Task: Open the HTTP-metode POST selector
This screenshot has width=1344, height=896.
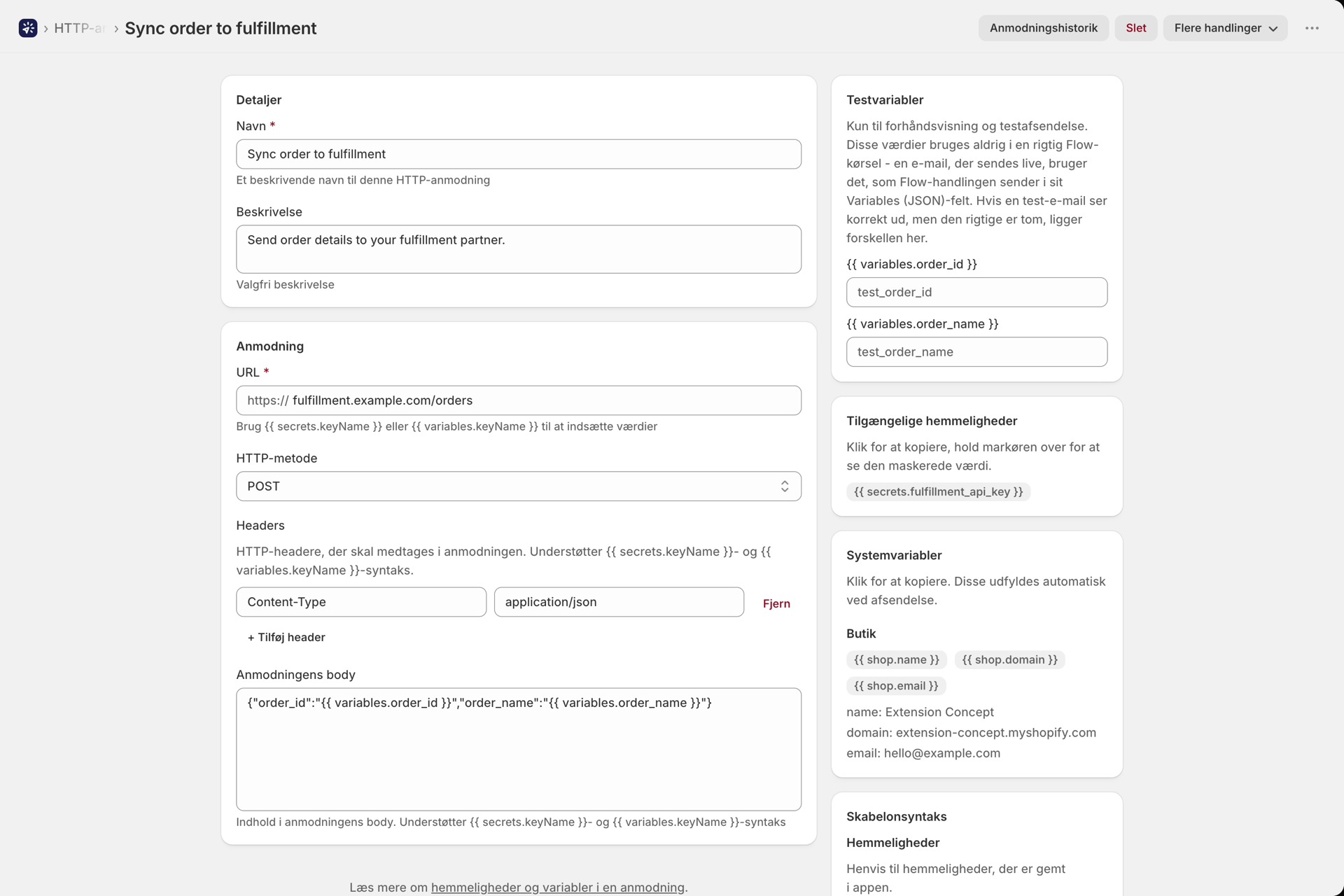Action: click(x=519, y=486)
